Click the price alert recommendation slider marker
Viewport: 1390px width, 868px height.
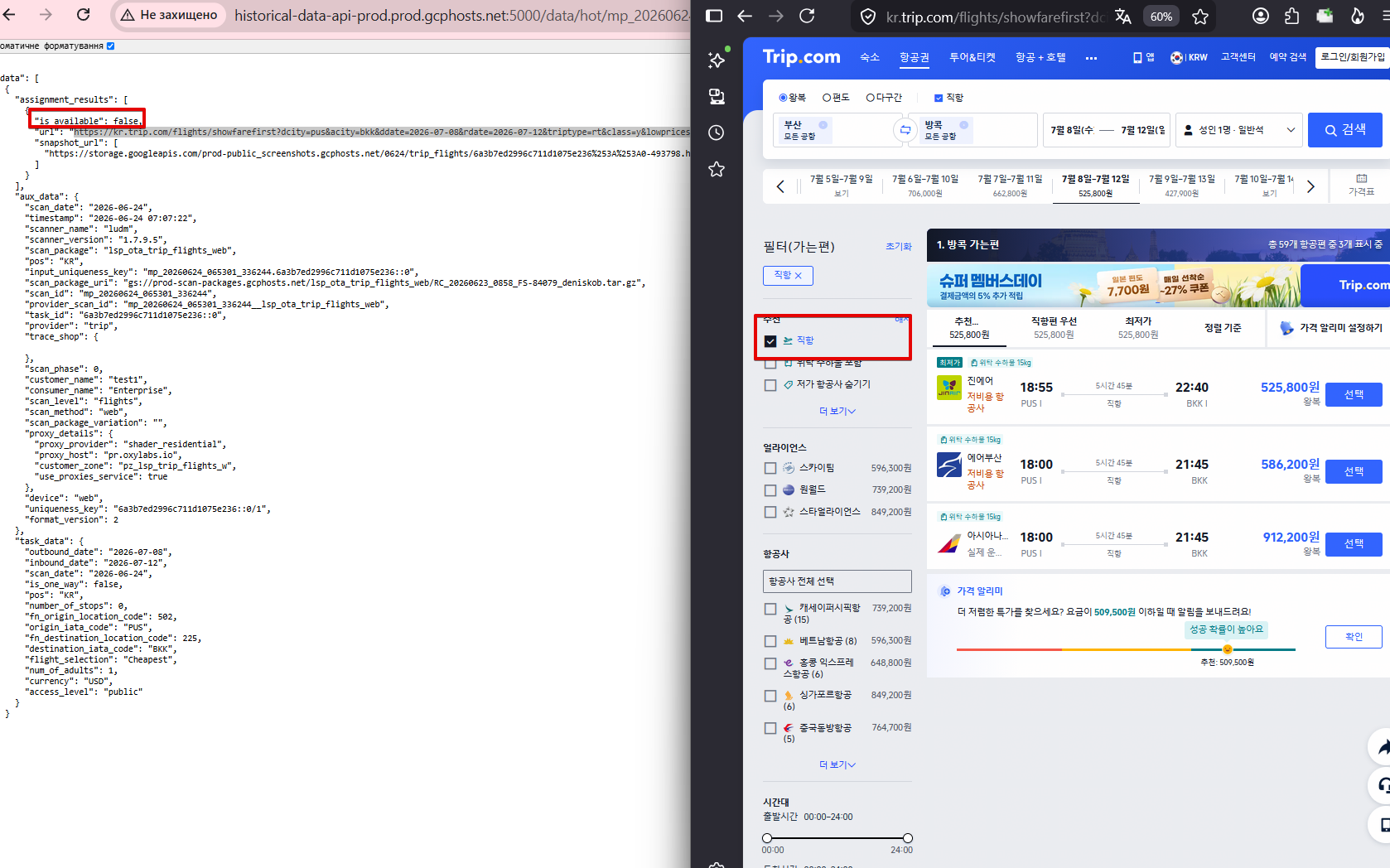point(1228,649)
